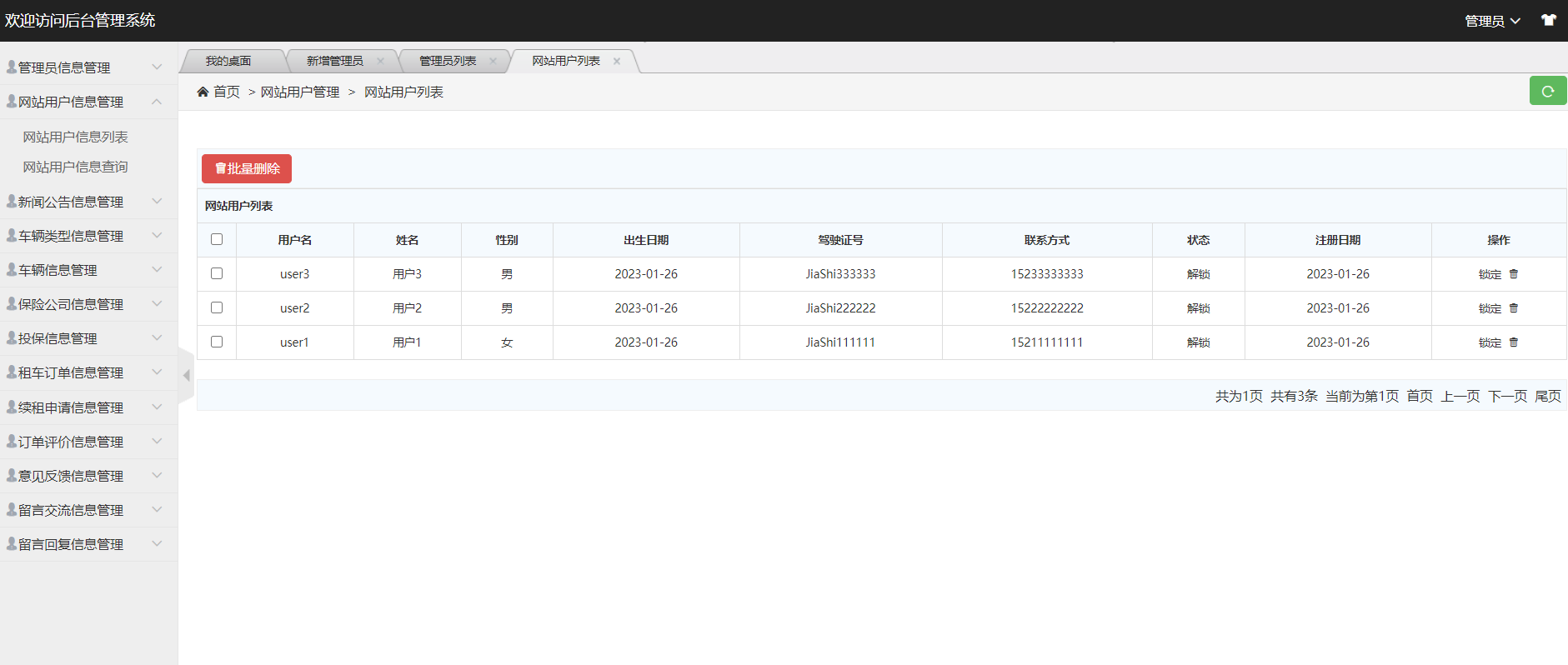Click 锁定 link for user2
Screen dimensions: 1568x665
tap(1490, 308)
